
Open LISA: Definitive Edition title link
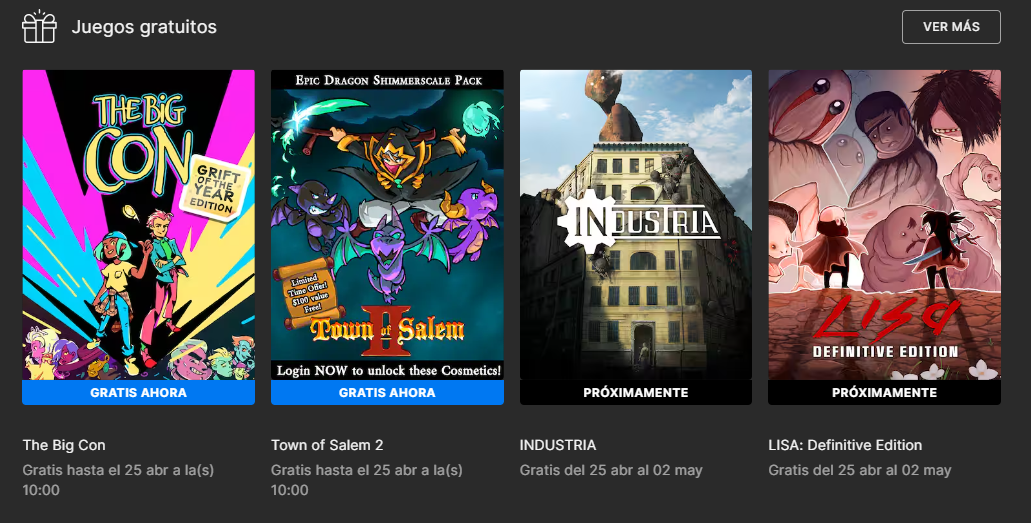pos(845,445)
